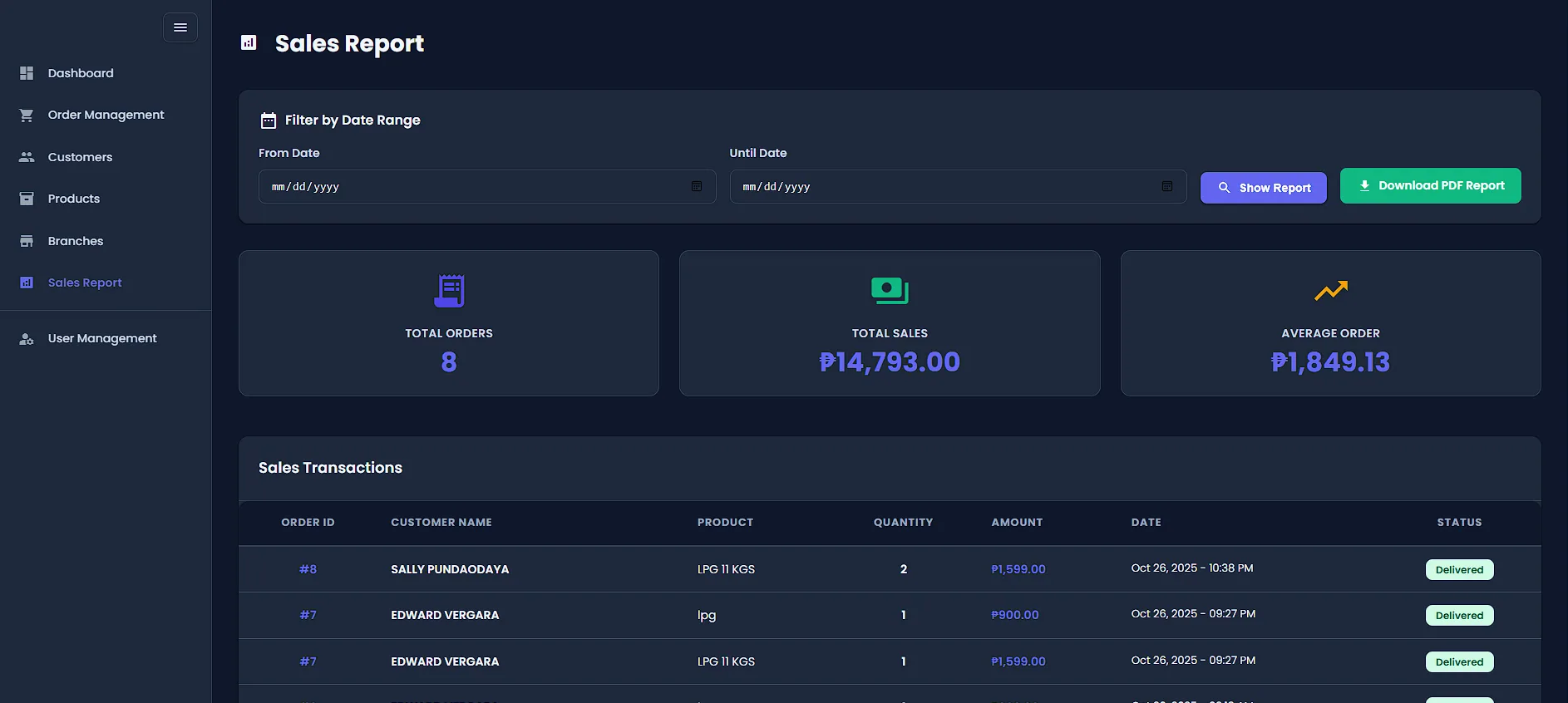Click Download PDF Report button

pos(1431,185)
